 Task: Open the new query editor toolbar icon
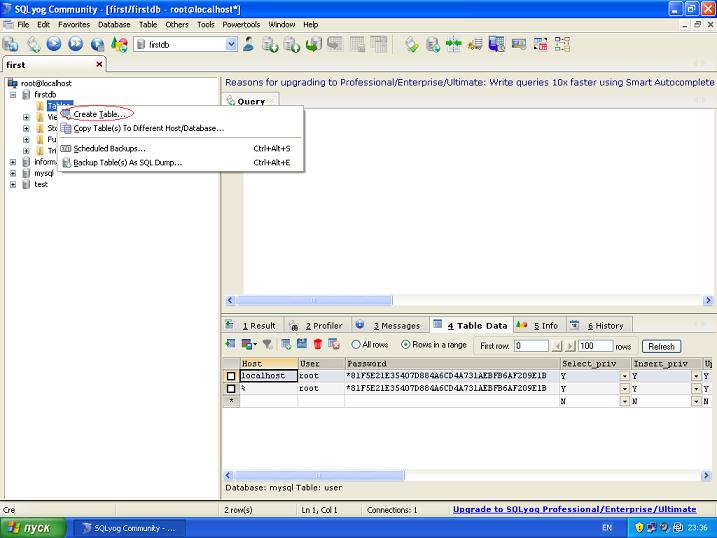pos(33,44)
